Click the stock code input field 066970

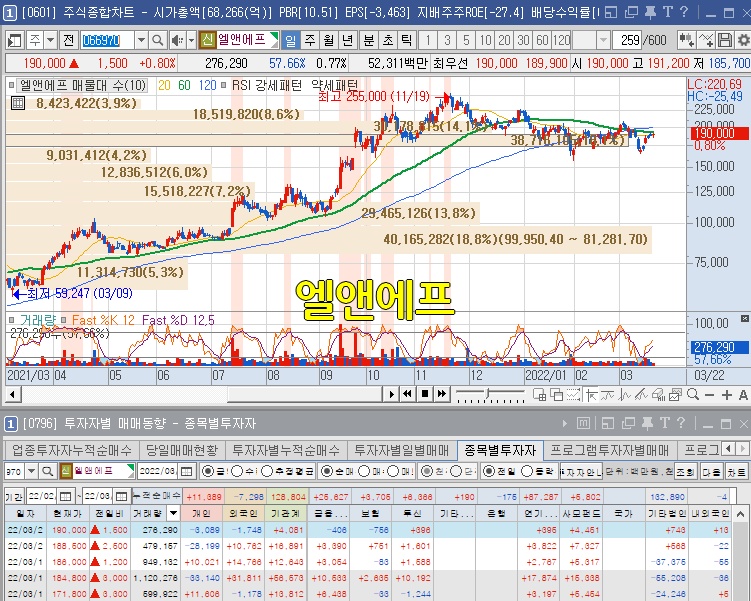coord(107,40)
